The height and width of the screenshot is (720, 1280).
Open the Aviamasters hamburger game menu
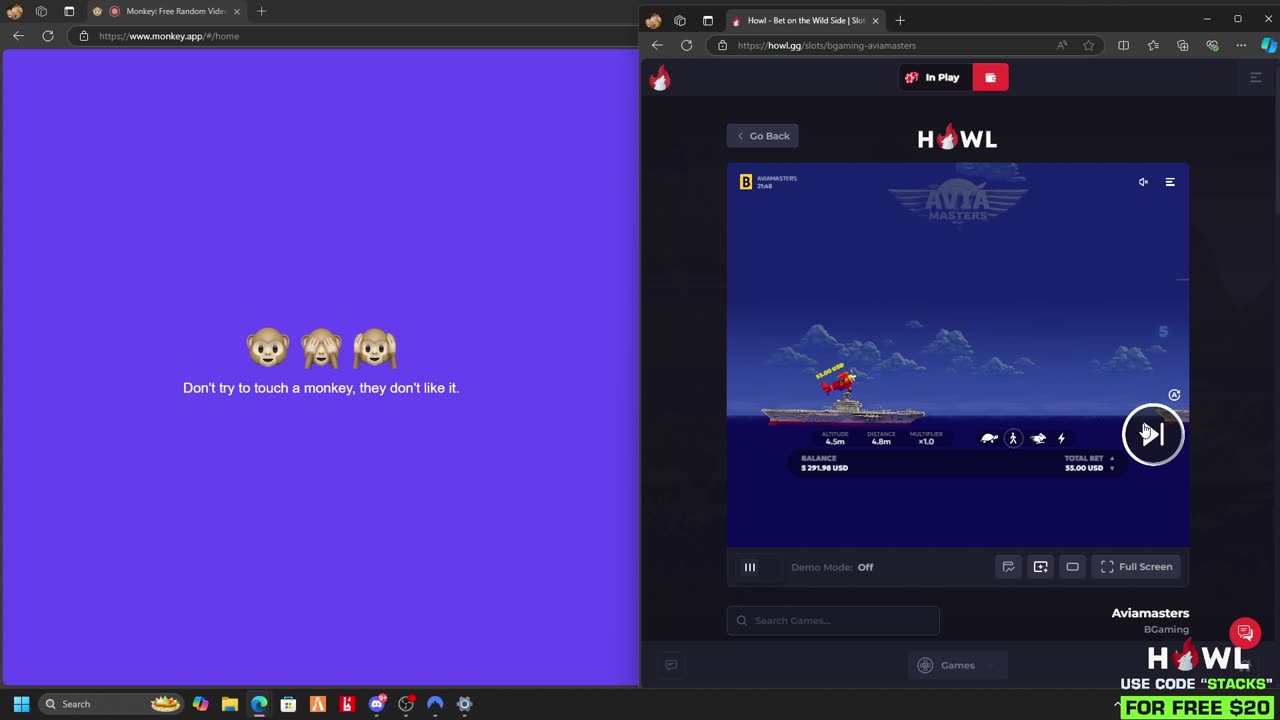pyautogui.click(x=1169, y=182)
